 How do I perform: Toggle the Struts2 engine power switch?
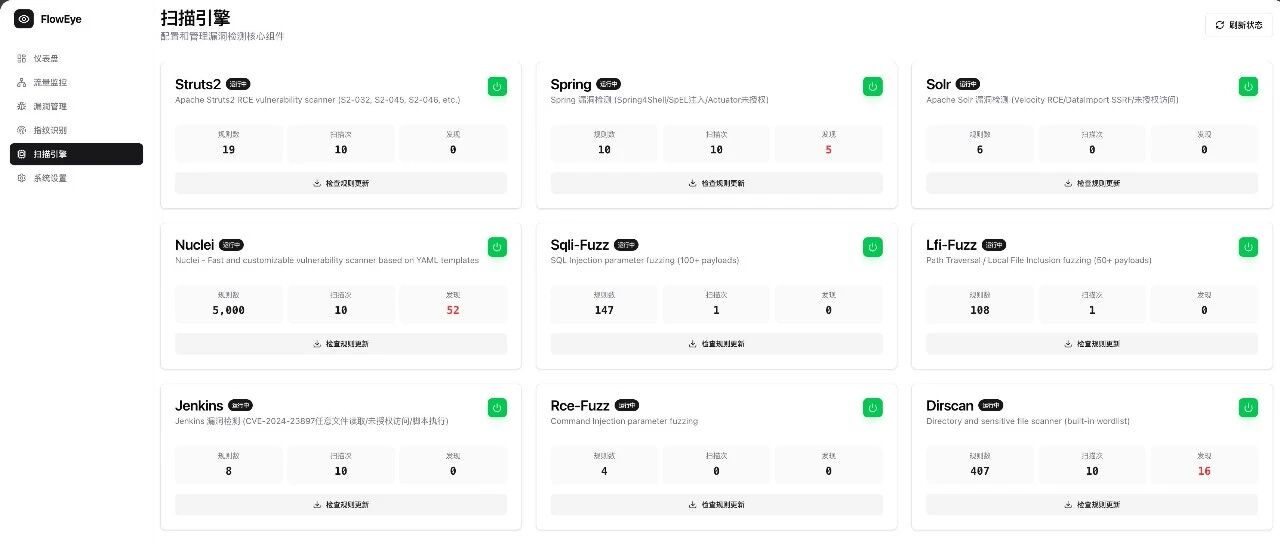click(x=497, y=87)
